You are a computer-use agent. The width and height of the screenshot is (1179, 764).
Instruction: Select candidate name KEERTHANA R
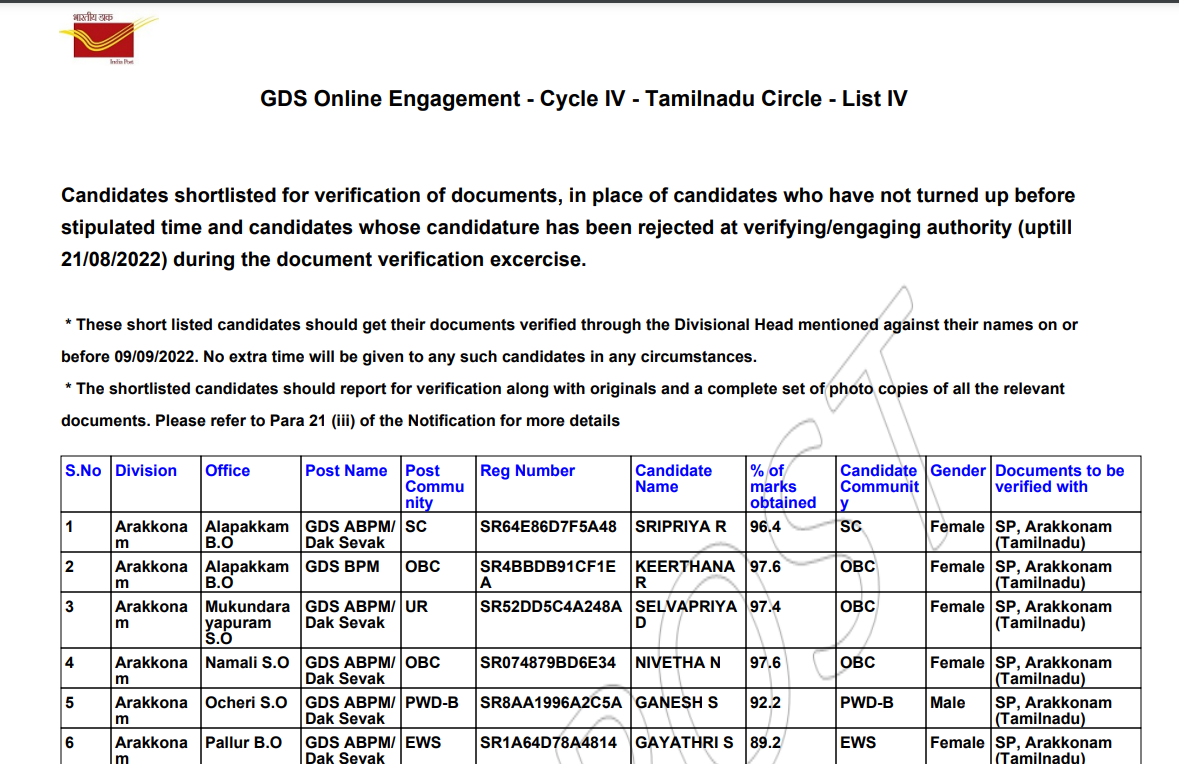pos(685,575)
